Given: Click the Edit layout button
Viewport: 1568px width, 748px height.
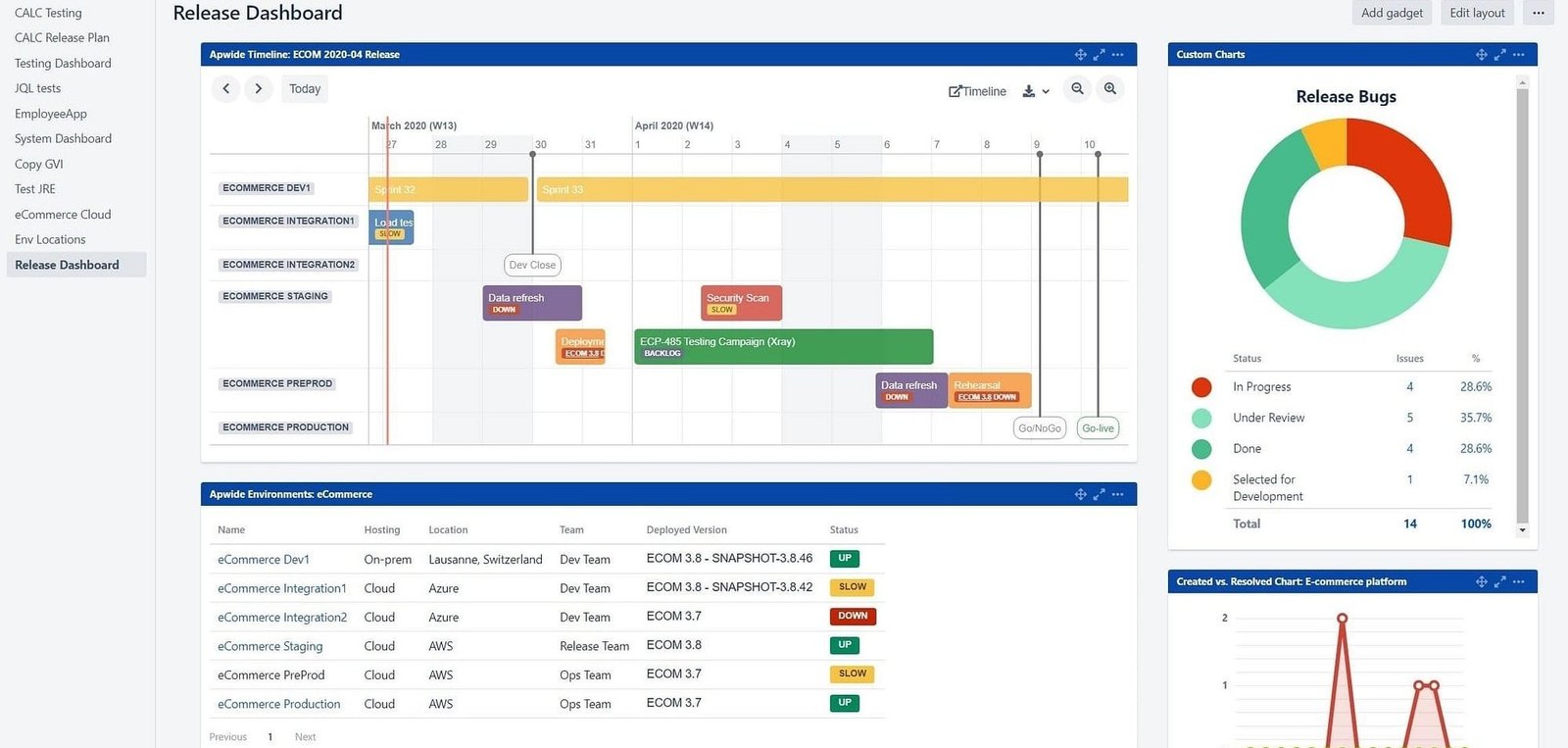Looking at the screenshot, I should 1477,13.
